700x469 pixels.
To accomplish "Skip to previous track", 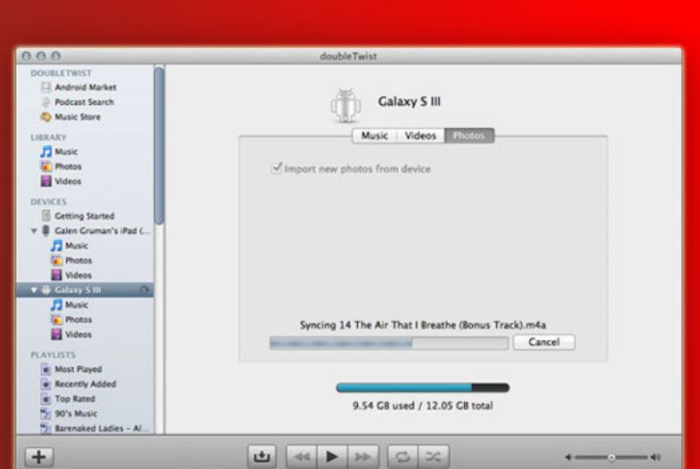I will coord(302,456).
